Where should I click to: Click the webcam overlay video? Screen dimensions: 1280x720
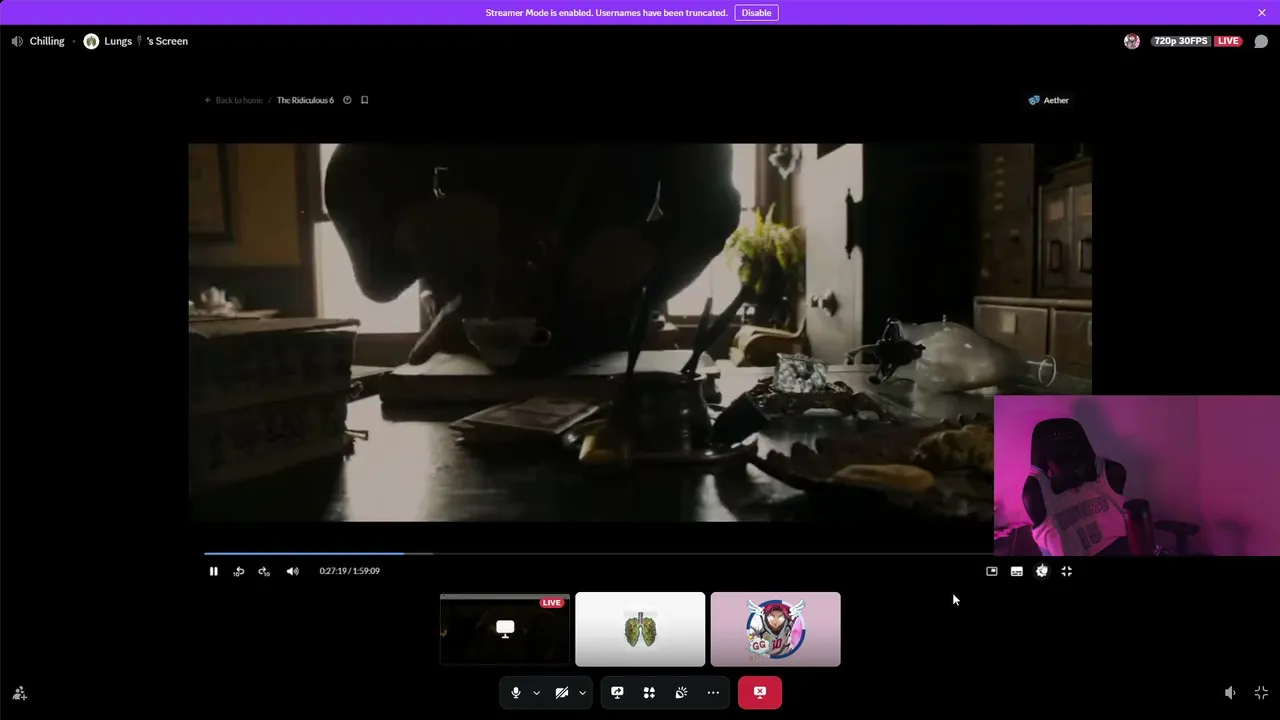[1137, 475]
